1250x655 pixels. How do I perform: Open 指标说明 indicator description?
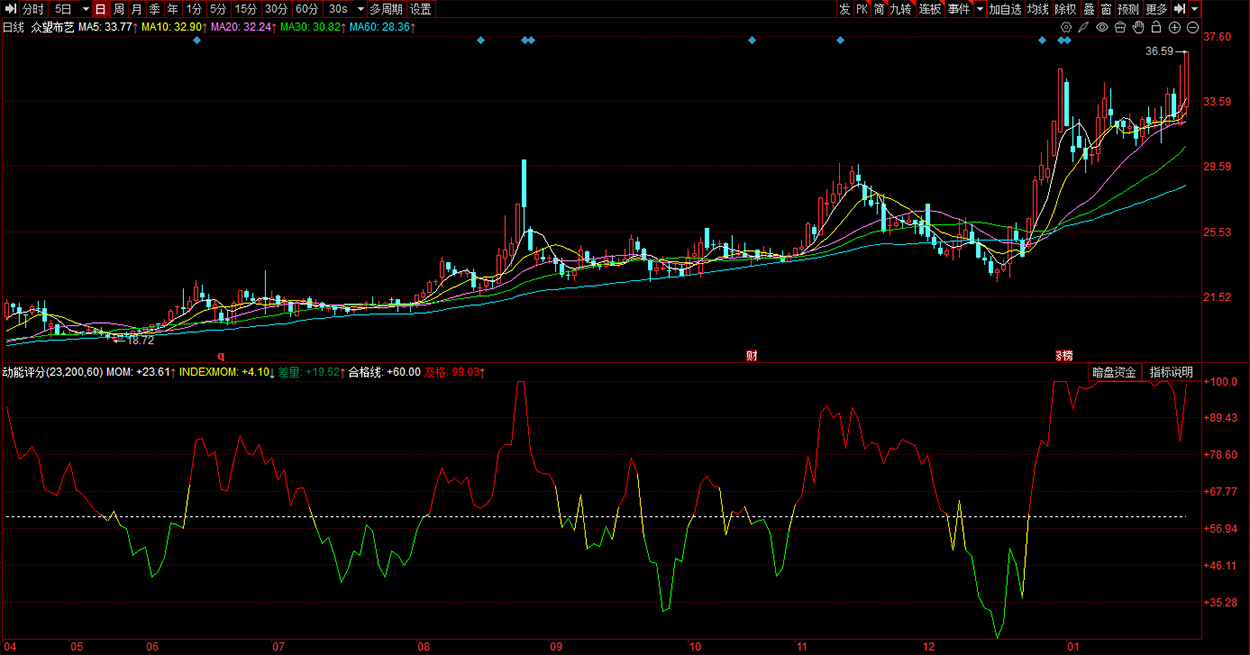[x=1171, y=372]
